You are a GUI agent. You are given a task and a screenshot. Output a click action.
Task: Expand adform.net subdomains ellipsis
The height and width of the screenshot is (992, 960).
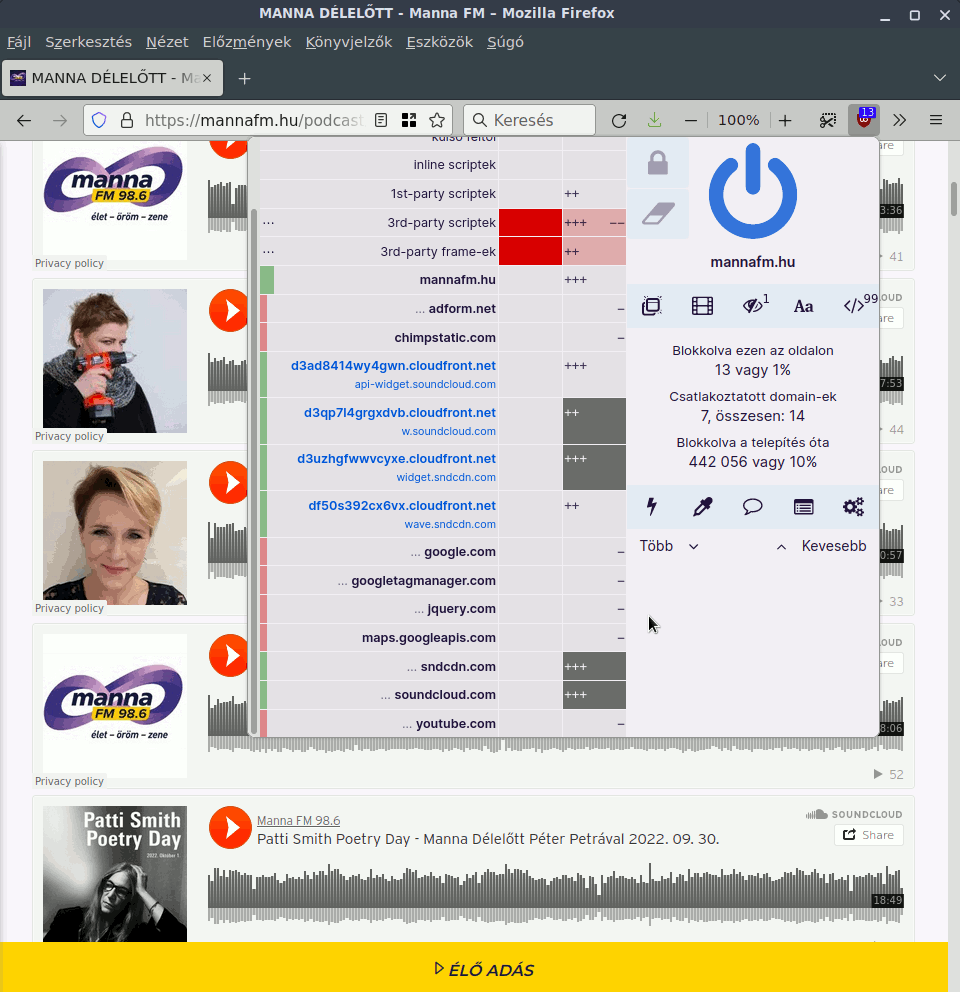tap(420, 309)
